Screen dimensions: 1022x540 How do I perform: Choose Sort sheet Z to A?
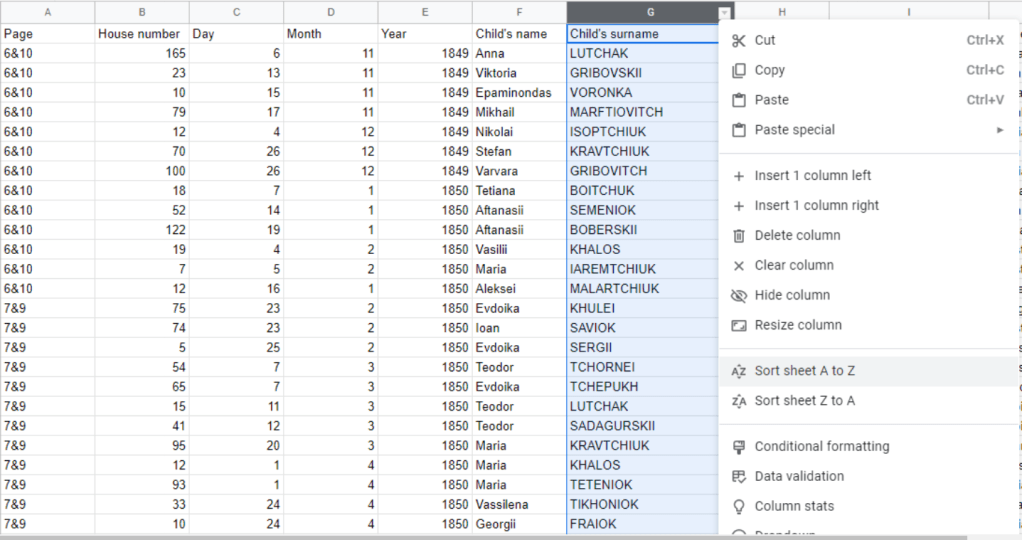pos(804,401)
